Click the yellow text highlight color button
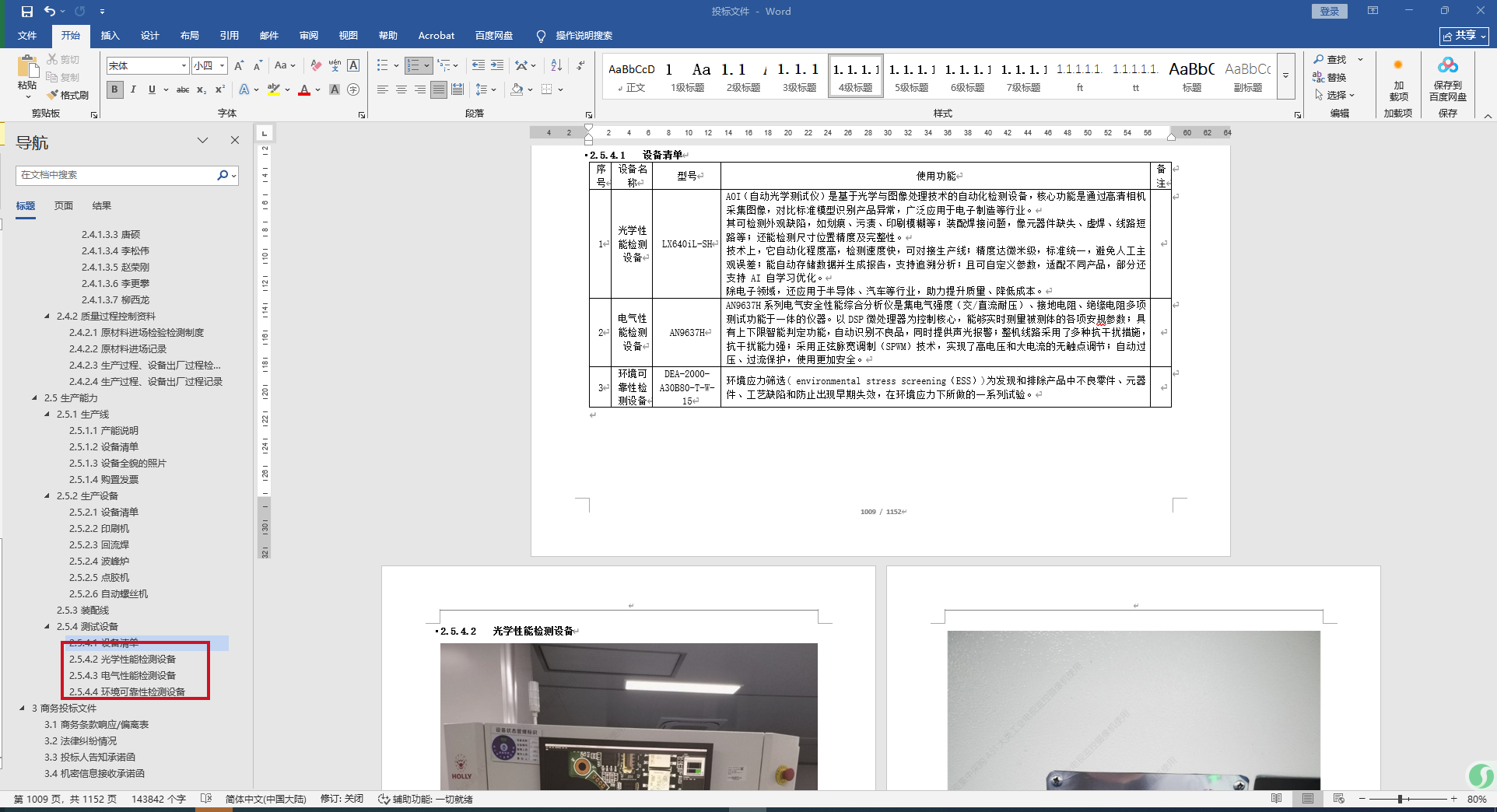Screen dimensions: 1497x812 [x=273, y=89]
